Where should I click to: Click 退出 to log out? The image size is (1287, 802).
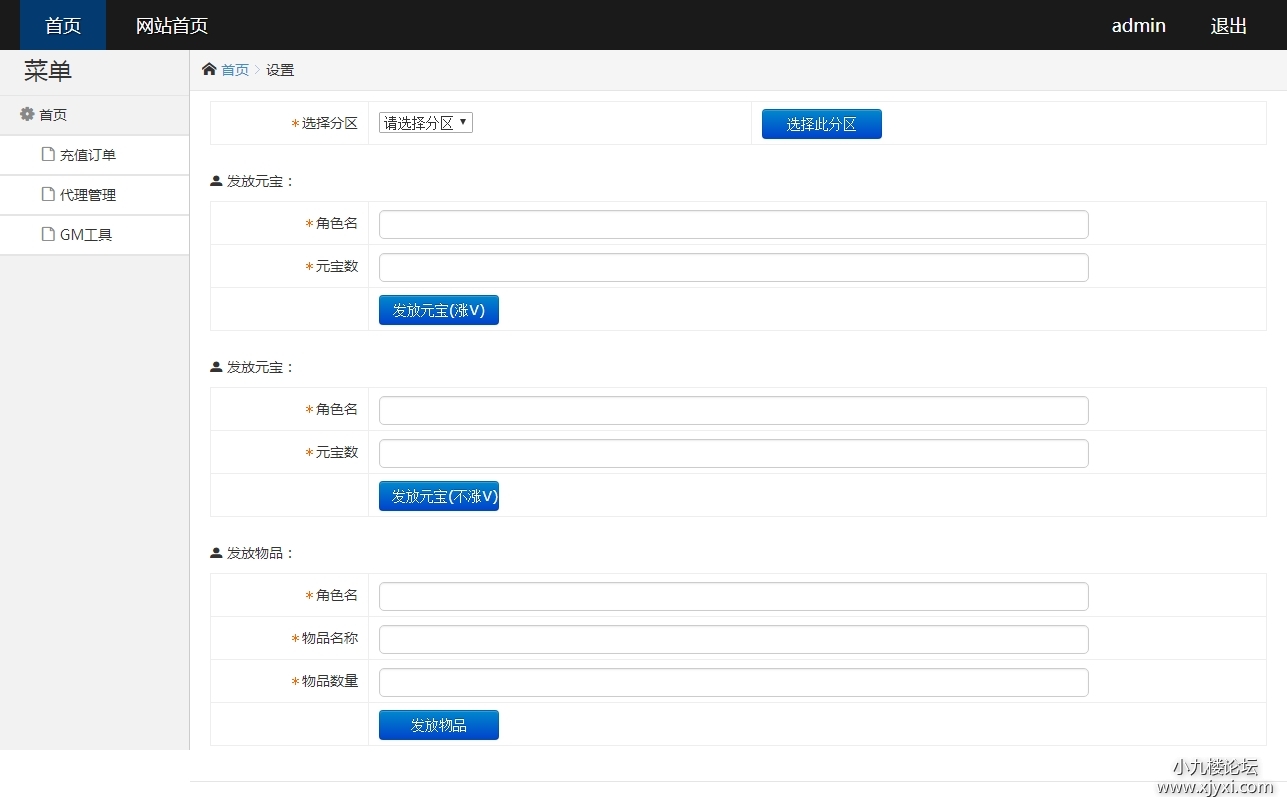click(x=1228, y=26)
